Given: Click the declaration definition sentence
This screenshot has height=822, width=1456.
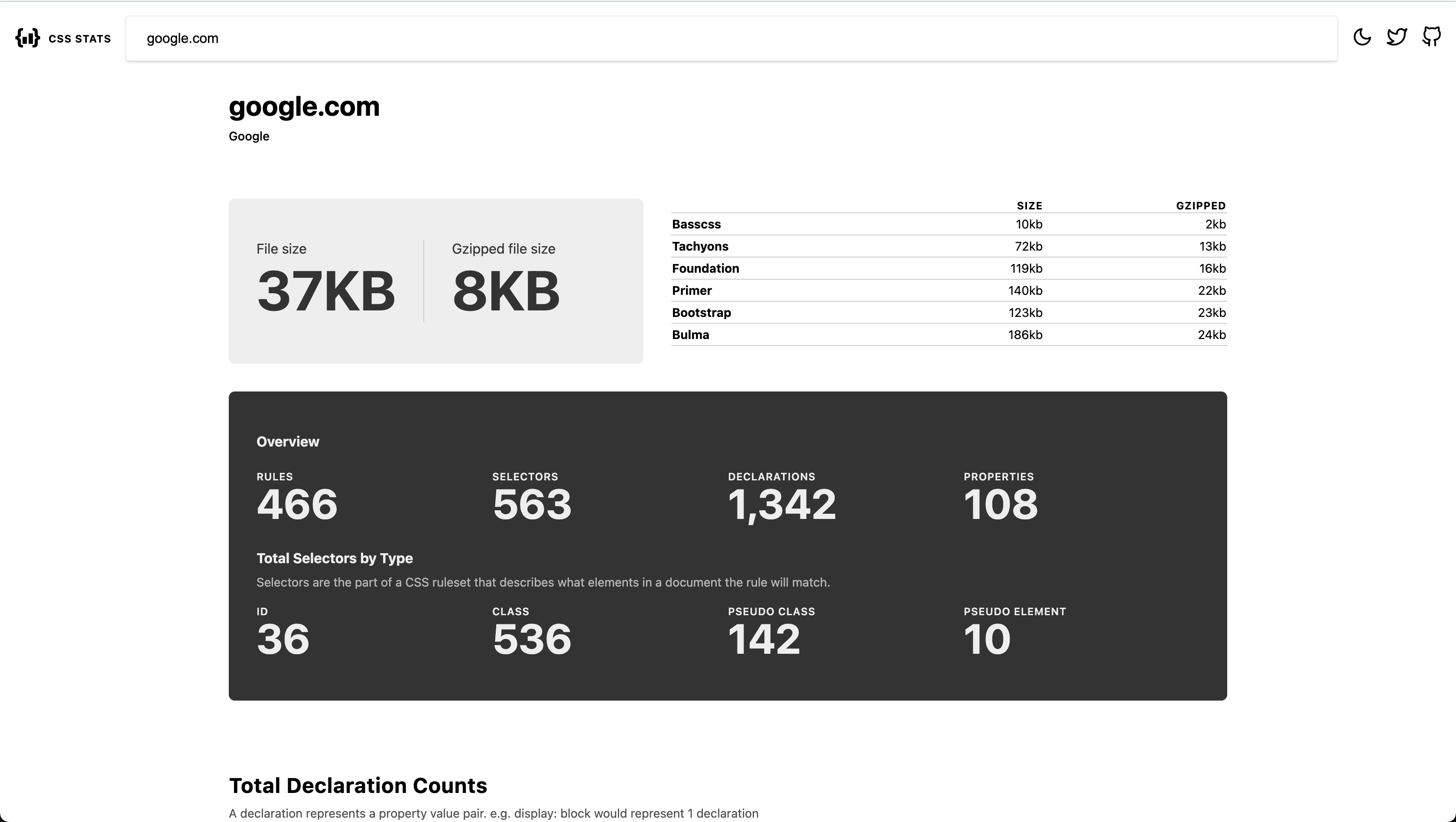Looking at the screenshot, I should (x=494, y=813).
